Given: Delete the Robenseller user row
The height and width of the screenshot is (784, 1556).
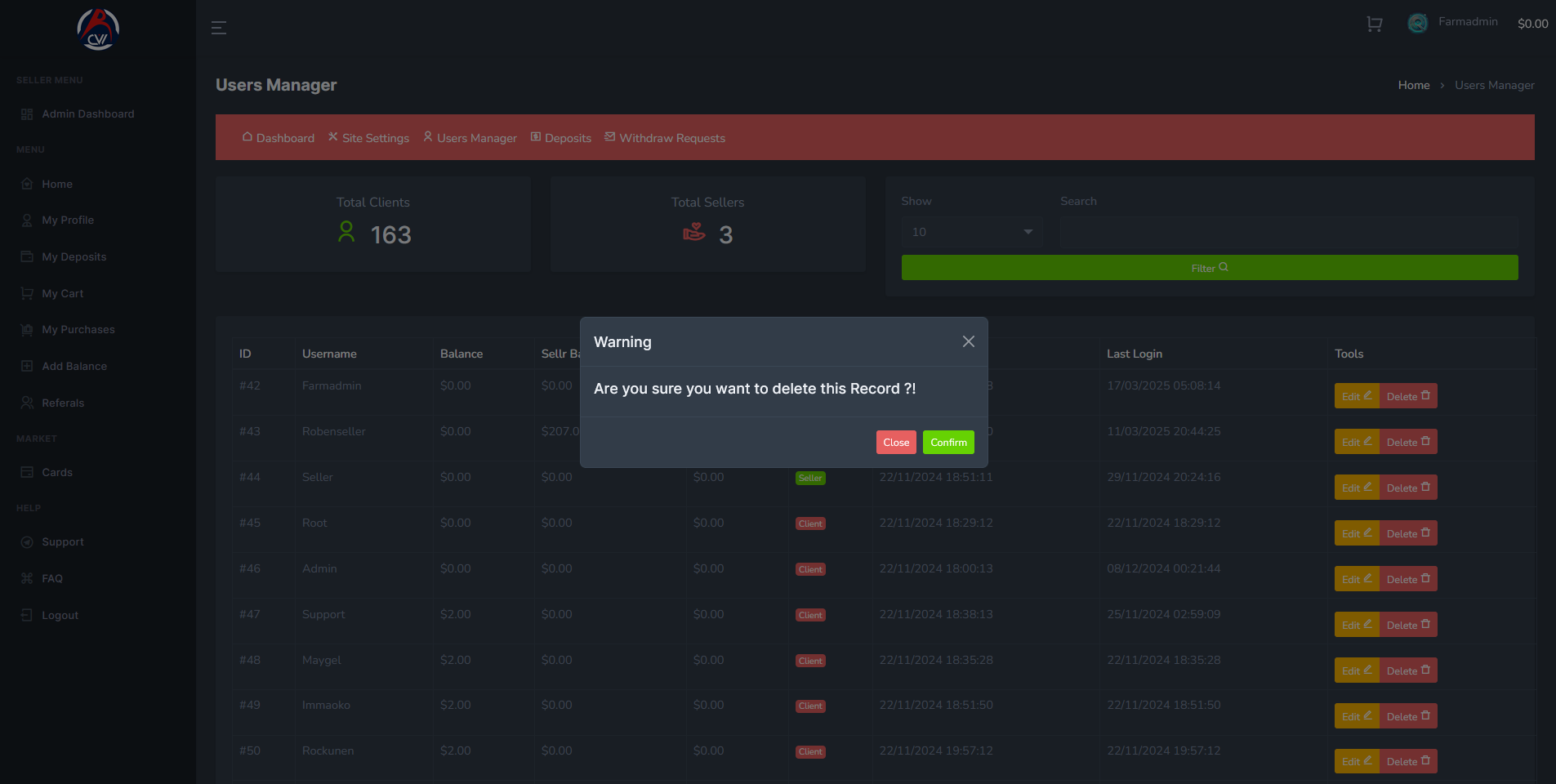Looking at the screenshot, I should click(x=1409, y=442).
